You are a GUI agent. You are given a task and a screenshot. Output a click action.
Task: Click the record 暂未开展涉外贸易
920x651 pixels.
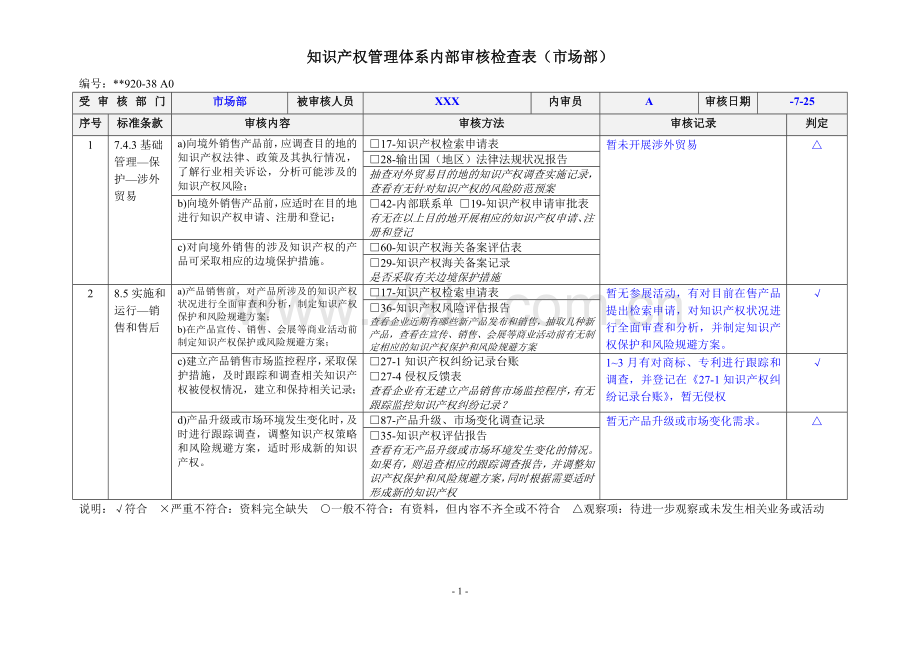[x=651, y=145]
